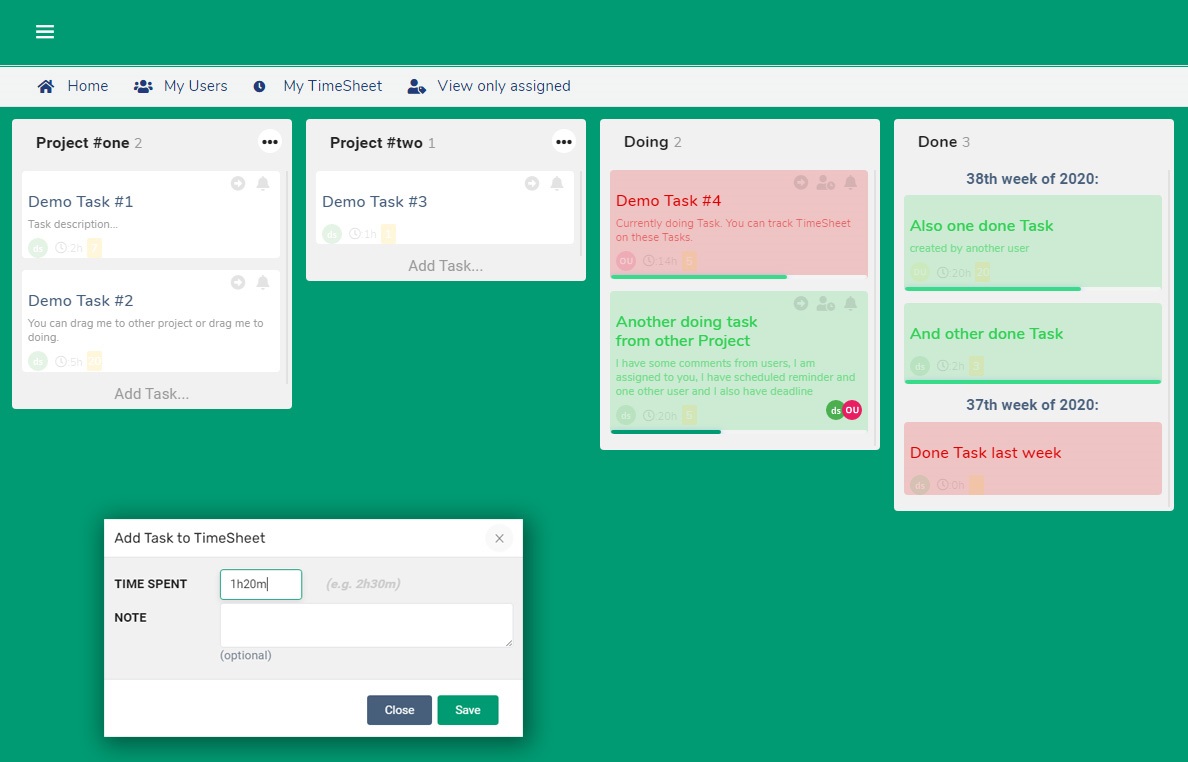1188x762 pixels.
Task: Click the bell icon on Demo Task #3
Action: [557, 184]
